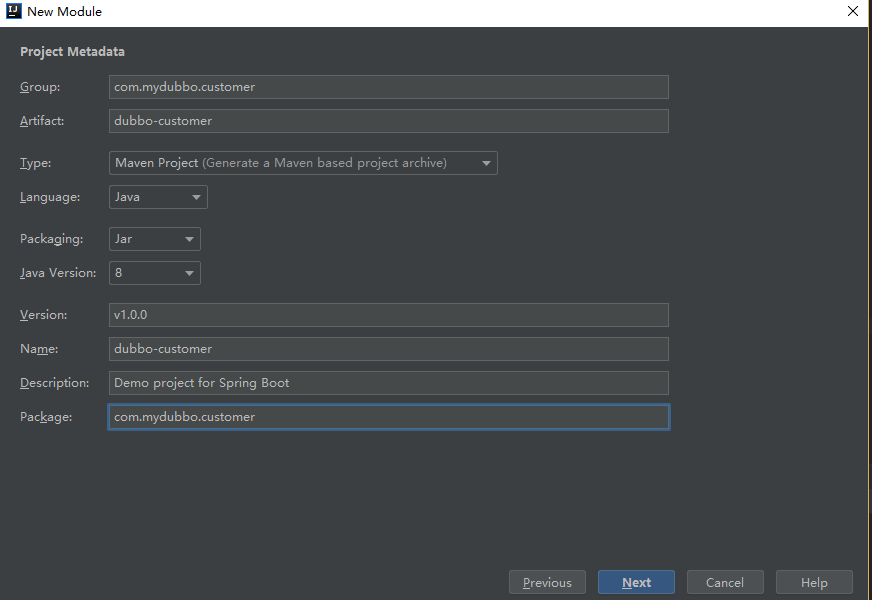This screenshot has width=872, height=600.
Task: Click the Description input field
Action: (x=389, y=383)
